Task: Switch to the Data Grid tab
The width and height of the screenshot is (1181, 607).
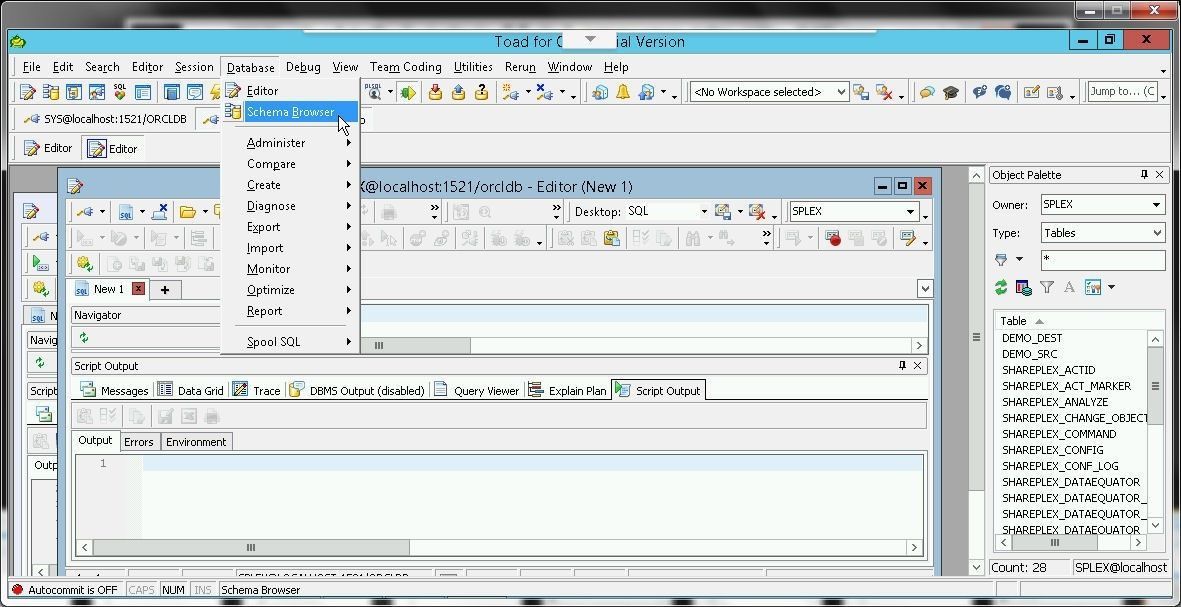Action: click(191, 390)
